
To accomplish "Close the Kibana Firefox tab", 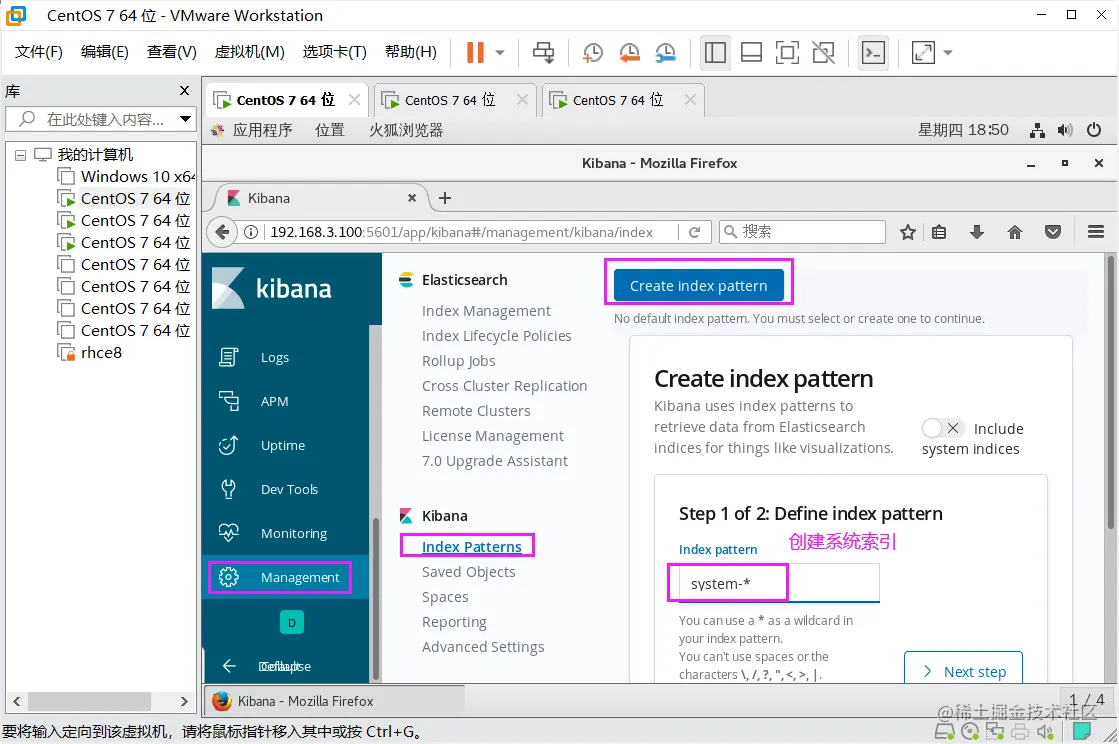I will (x=412, y=198).
